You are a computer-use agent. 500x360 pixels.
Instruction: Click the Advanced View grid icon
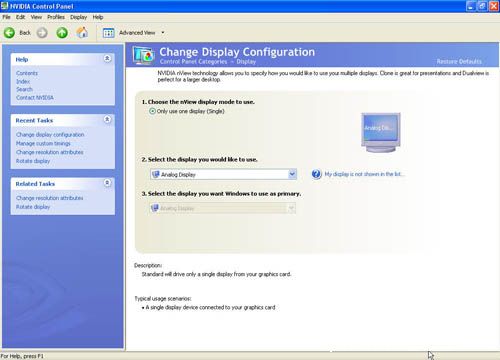coord(108,33)
